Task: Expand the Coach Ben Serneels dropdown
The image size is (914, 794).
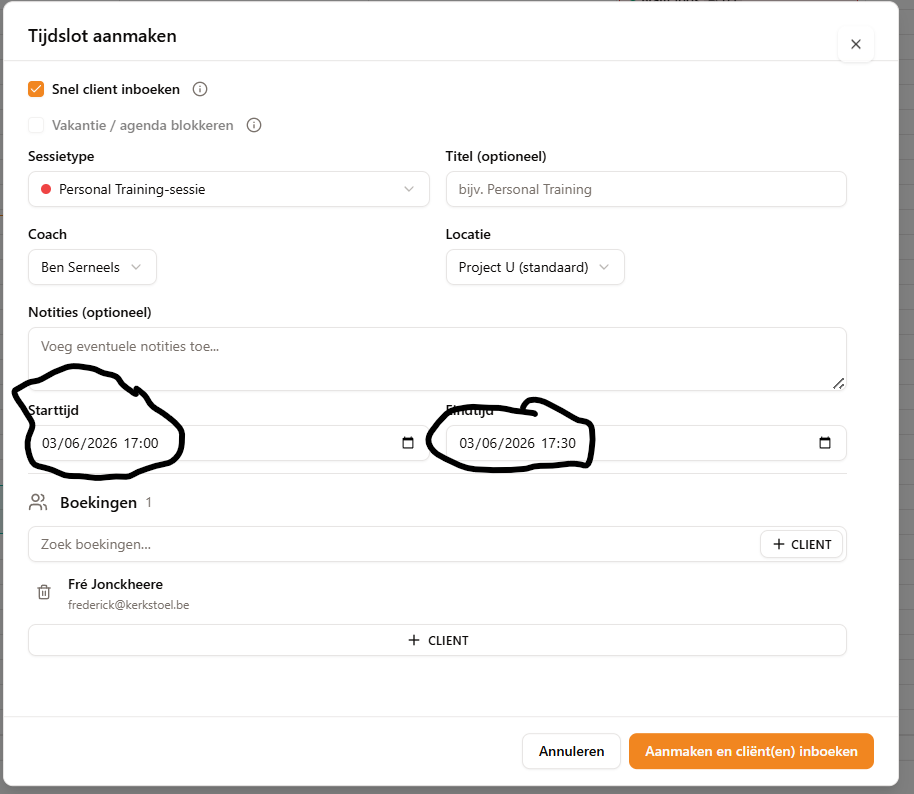Action: point(92,267)
